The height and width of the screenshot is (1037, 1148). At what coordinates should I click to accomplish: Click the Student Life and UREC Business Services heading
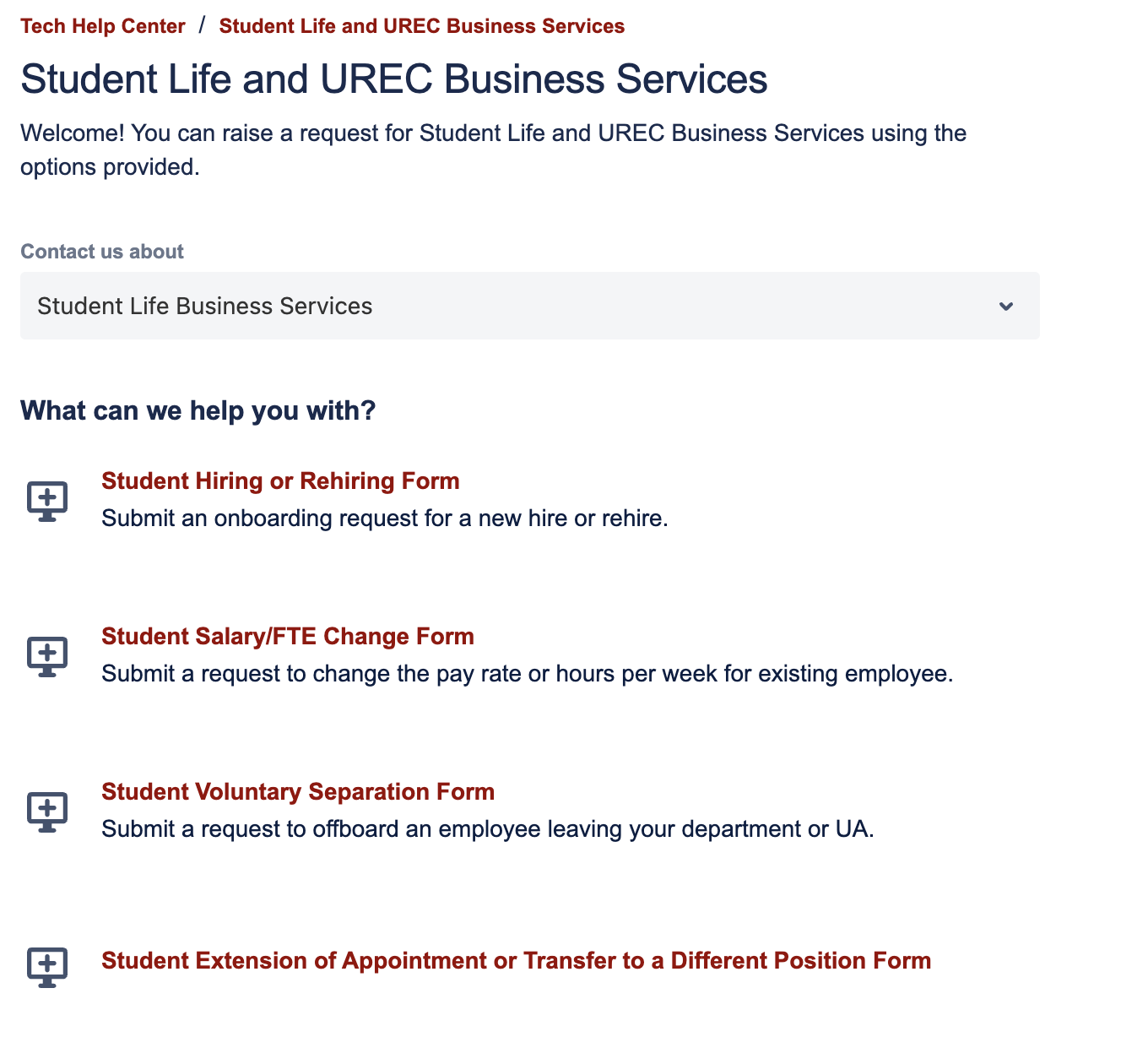click(394, 79)
